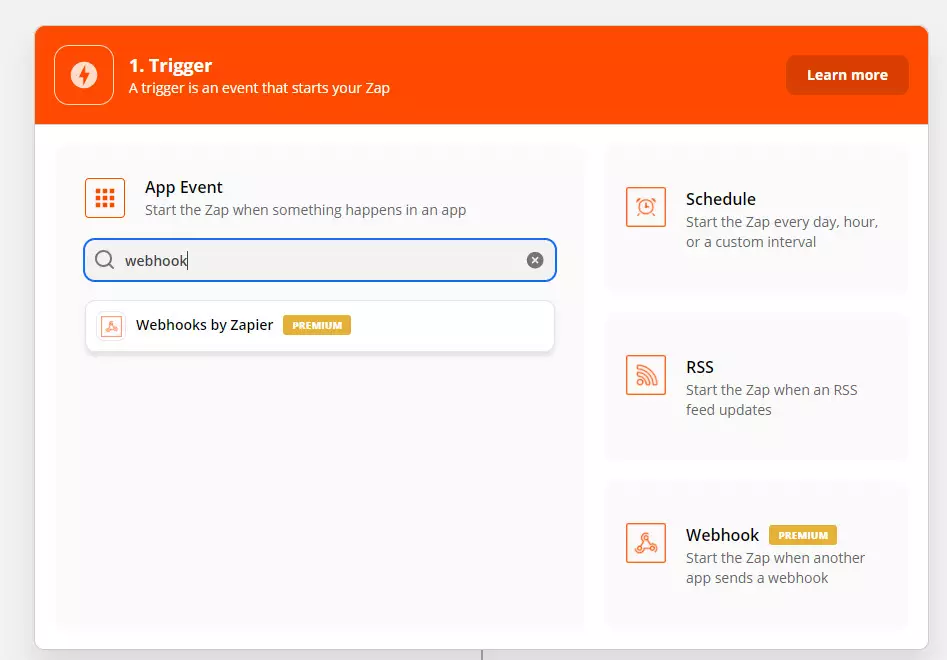Clear the webhook search query
Viewport: 947px width, 660px height.
535,259
